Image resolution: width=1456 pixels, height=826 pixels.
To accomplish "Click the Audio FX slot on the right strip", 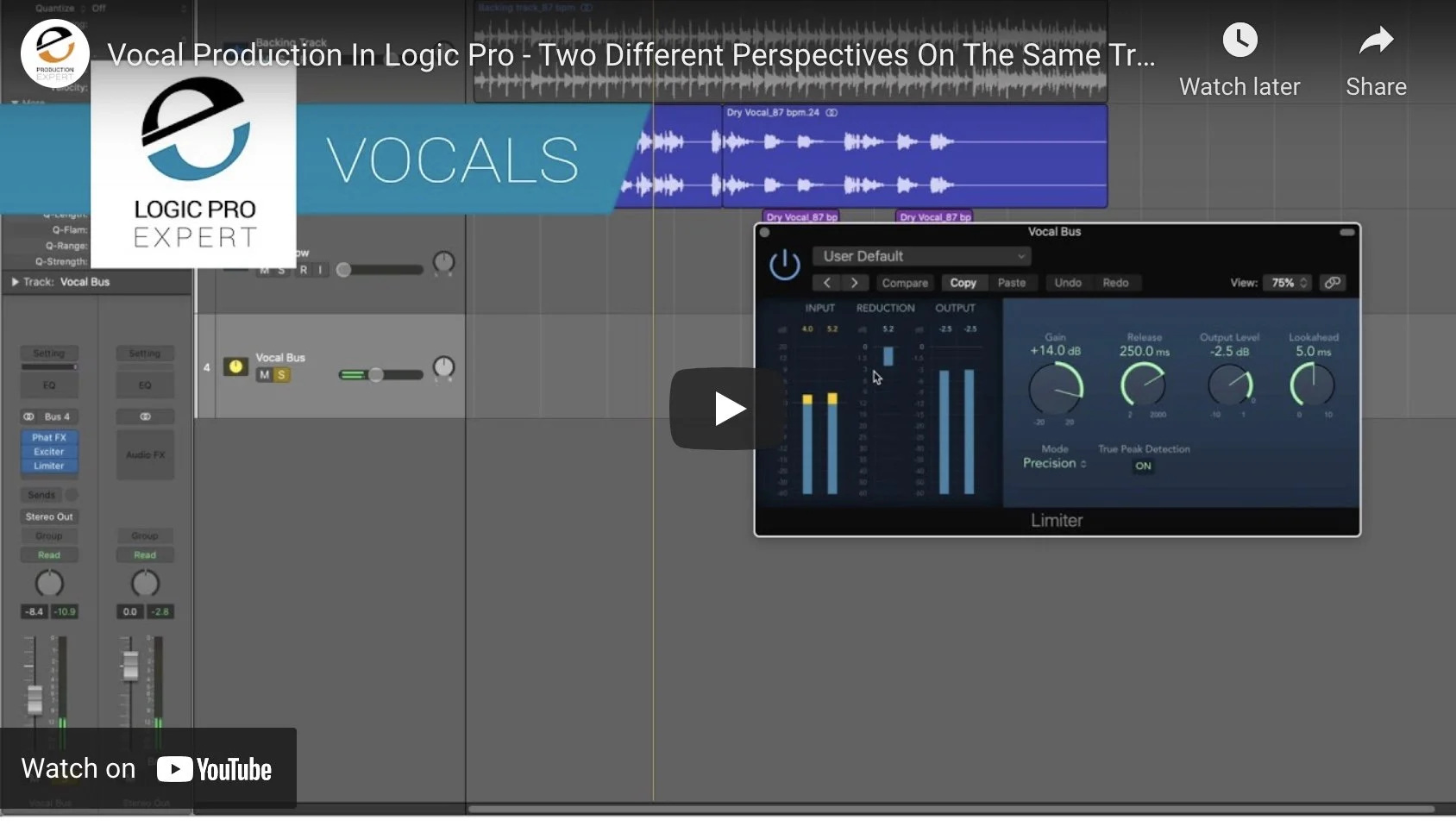I will click(145, 454).
